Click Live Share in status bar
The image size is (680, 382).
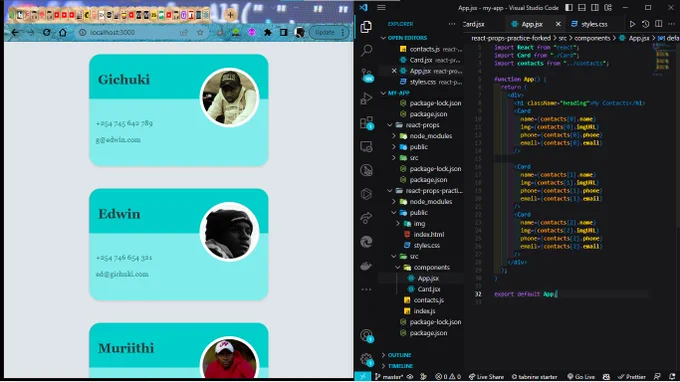(x=486, y=376)
